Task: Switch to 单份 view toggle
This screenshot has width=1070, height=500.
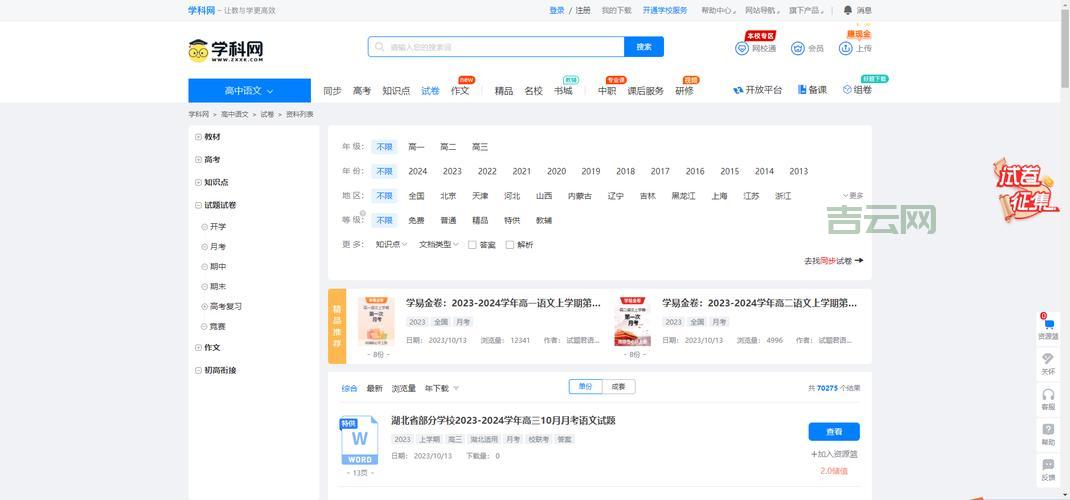Action: click(585, 387)
